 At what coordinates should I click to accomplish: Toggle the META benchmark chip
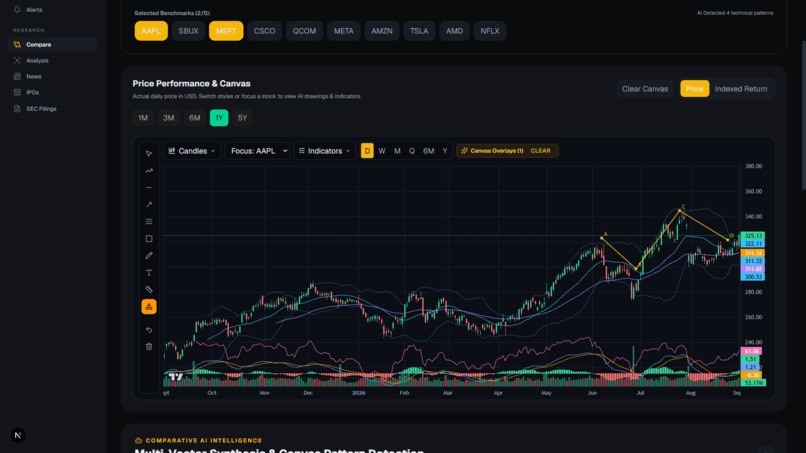pos(343,31)
